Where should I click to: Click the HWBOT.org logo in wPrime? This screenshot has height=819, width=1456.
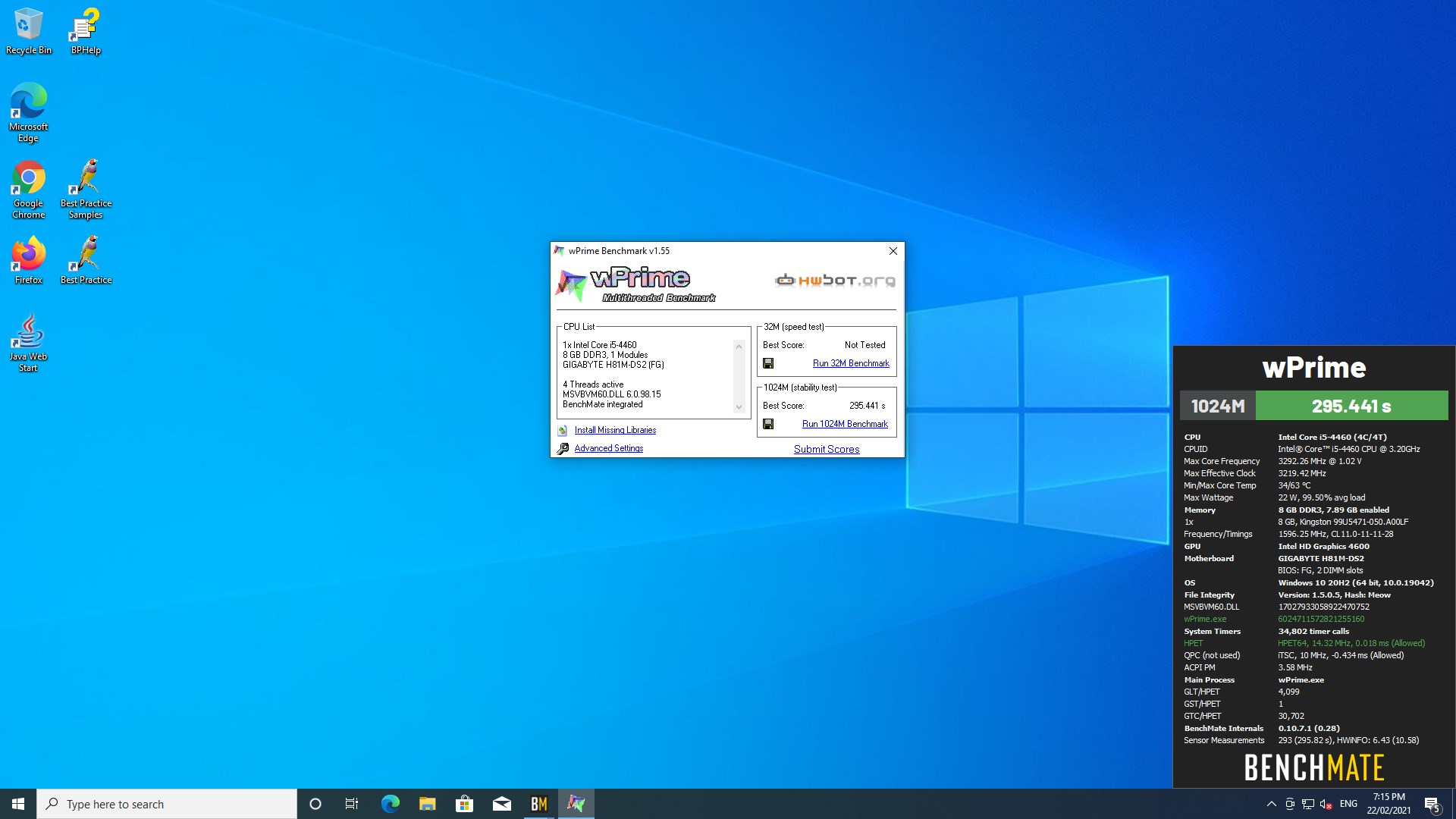coord(835,281)
